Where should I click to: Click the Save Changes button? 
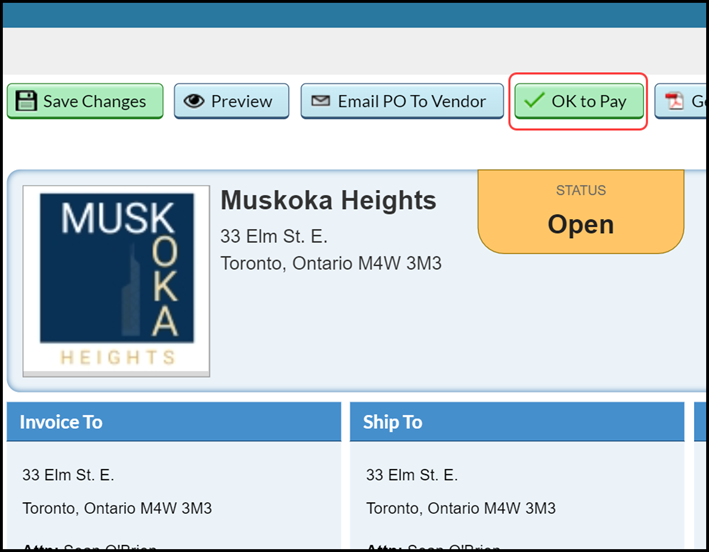85,101
